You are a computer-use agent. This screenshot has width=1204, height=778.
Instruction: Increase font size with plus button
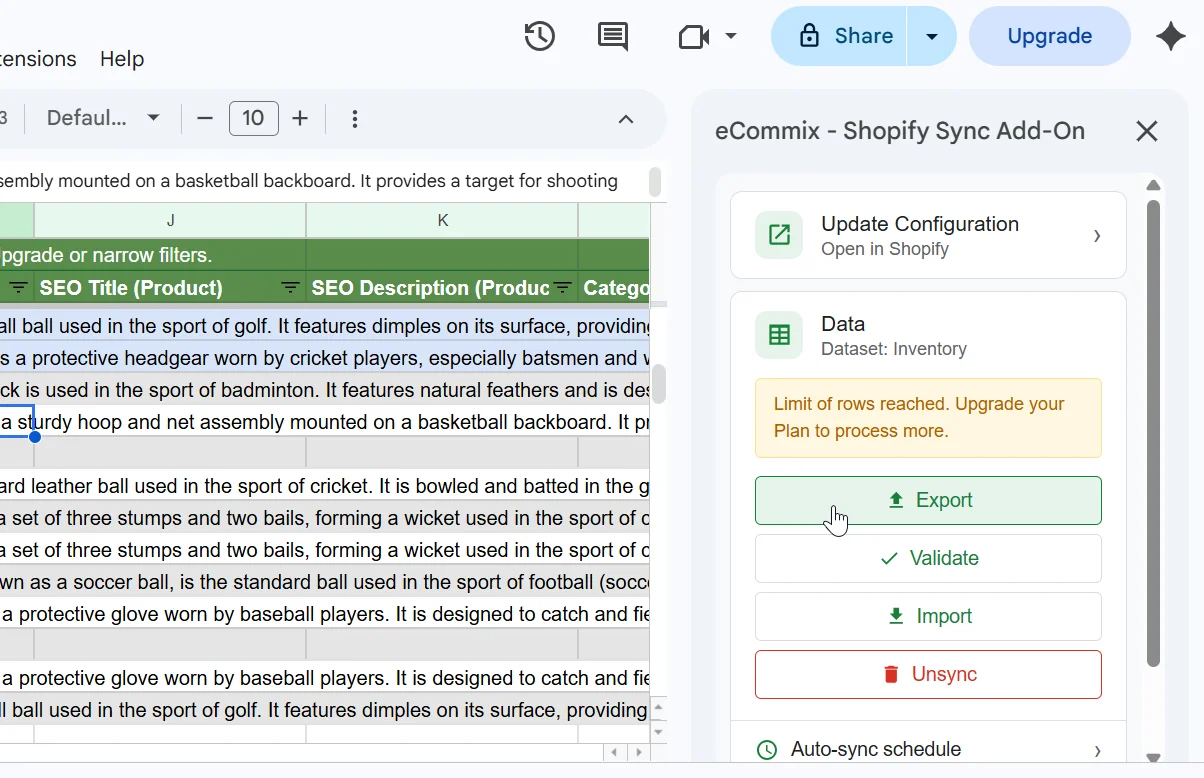300,118
